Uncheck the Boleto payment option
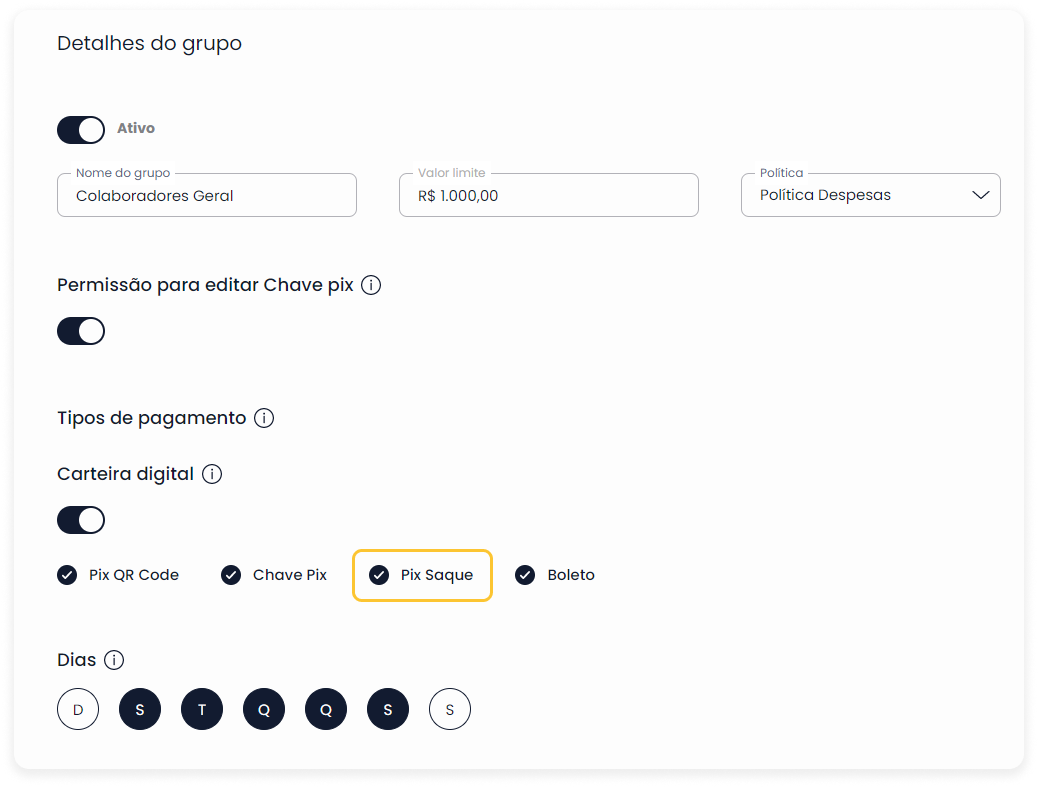Screen dimensions: 1038x787 point(525,575)
